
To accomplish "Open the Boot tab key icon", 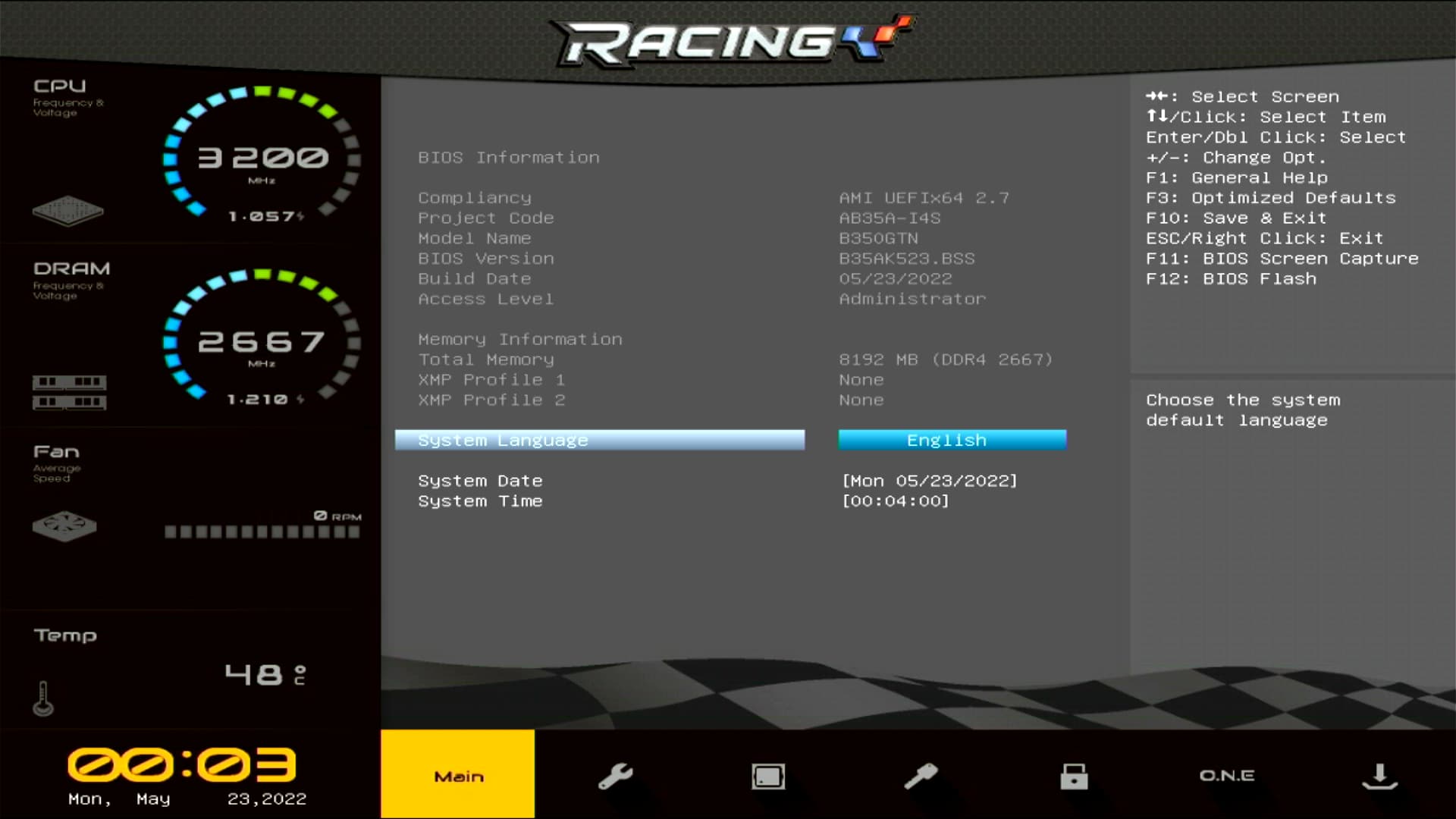I will pyautogui.click(x=921, y=776).
